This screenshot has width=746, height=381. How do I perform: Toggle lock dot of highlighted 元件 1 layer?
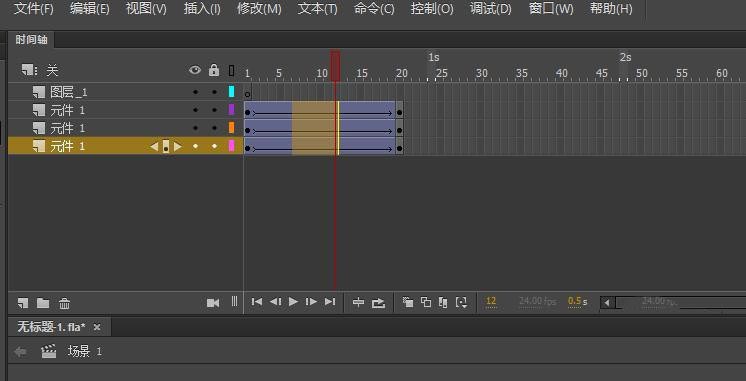(x=214, y=147)
